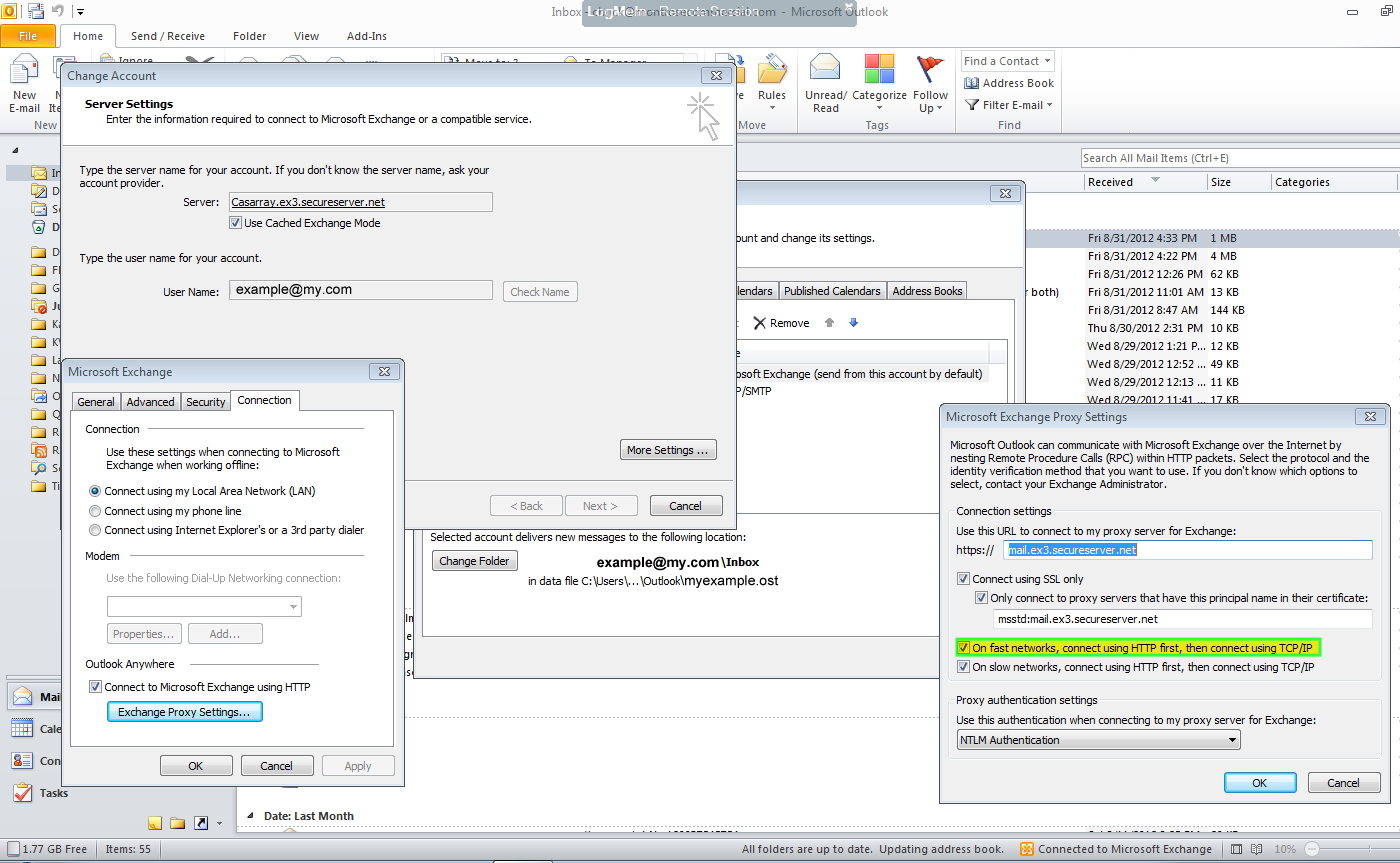
Task: Sort messages by the Received column header
Action: [1145, 182]
